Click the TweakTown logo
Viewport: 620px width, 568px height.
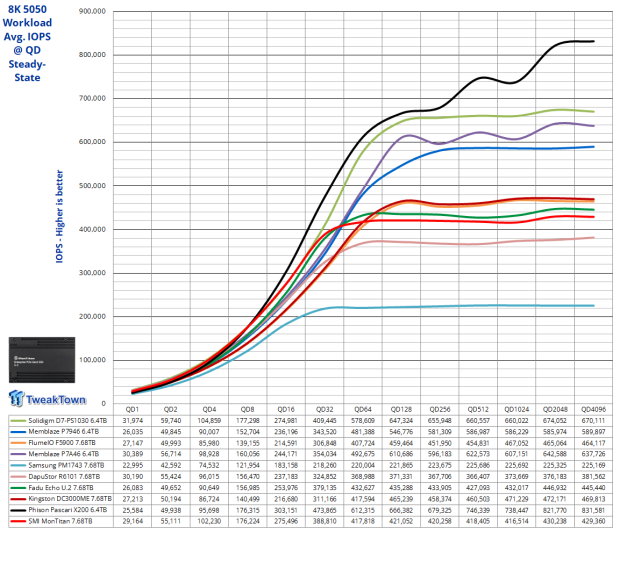point(47,399)
